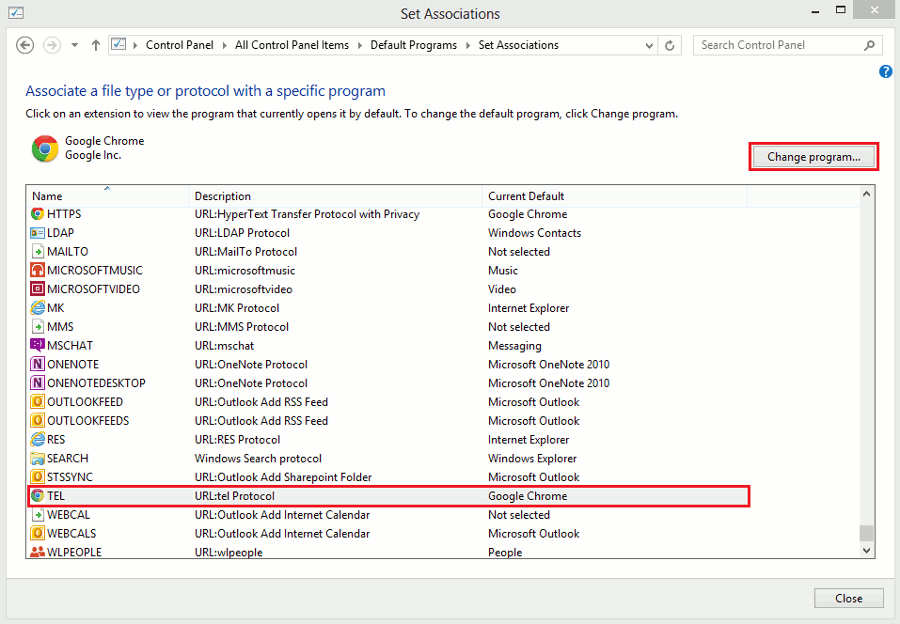Click Microsoft OneNote 2010 for ONENOTE
Screen dimensions: 900x624
(549, 365)
